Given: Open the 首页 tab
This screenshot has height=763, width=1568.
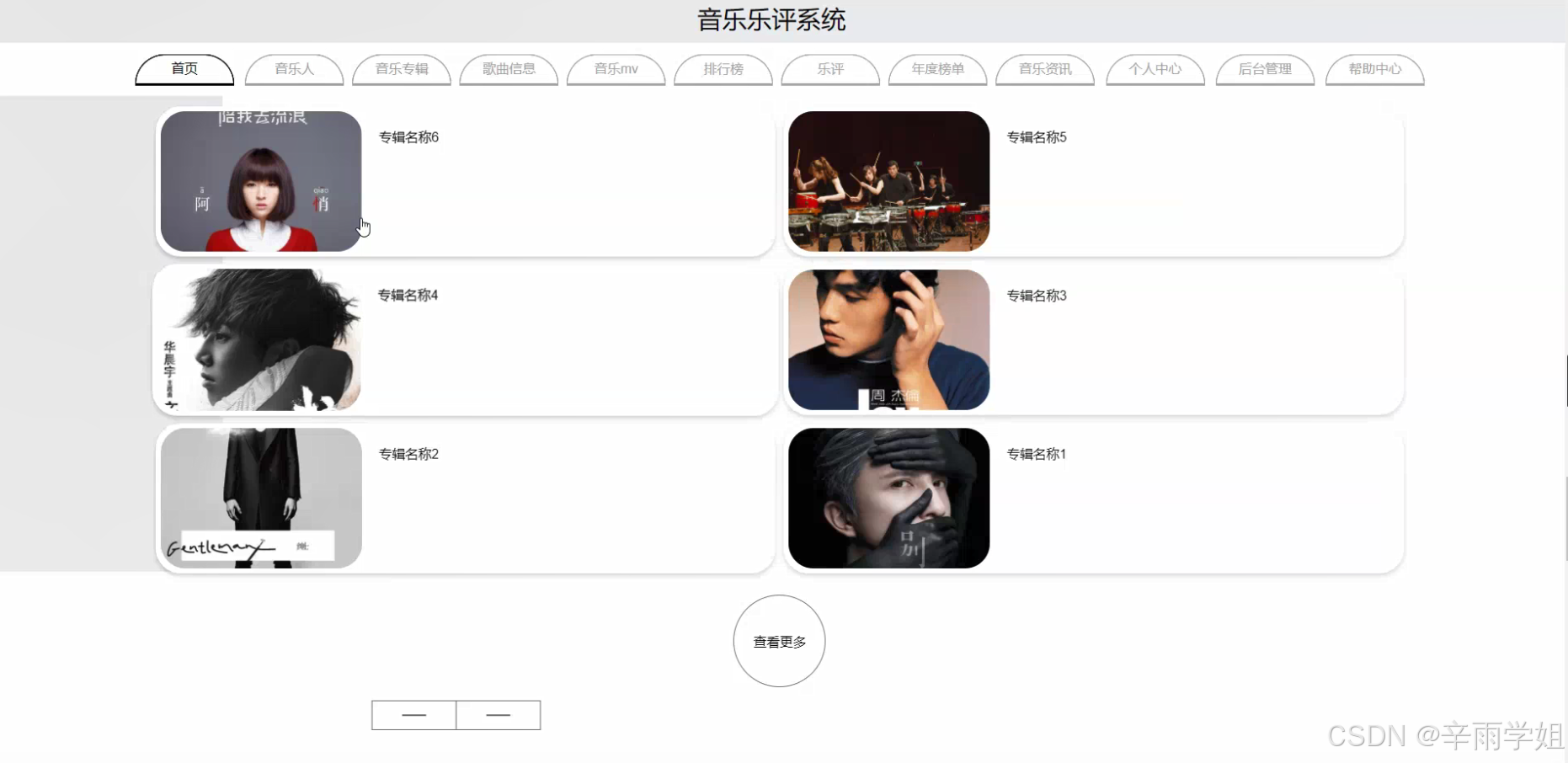Looking at the screenshot, I should [184, 69].
